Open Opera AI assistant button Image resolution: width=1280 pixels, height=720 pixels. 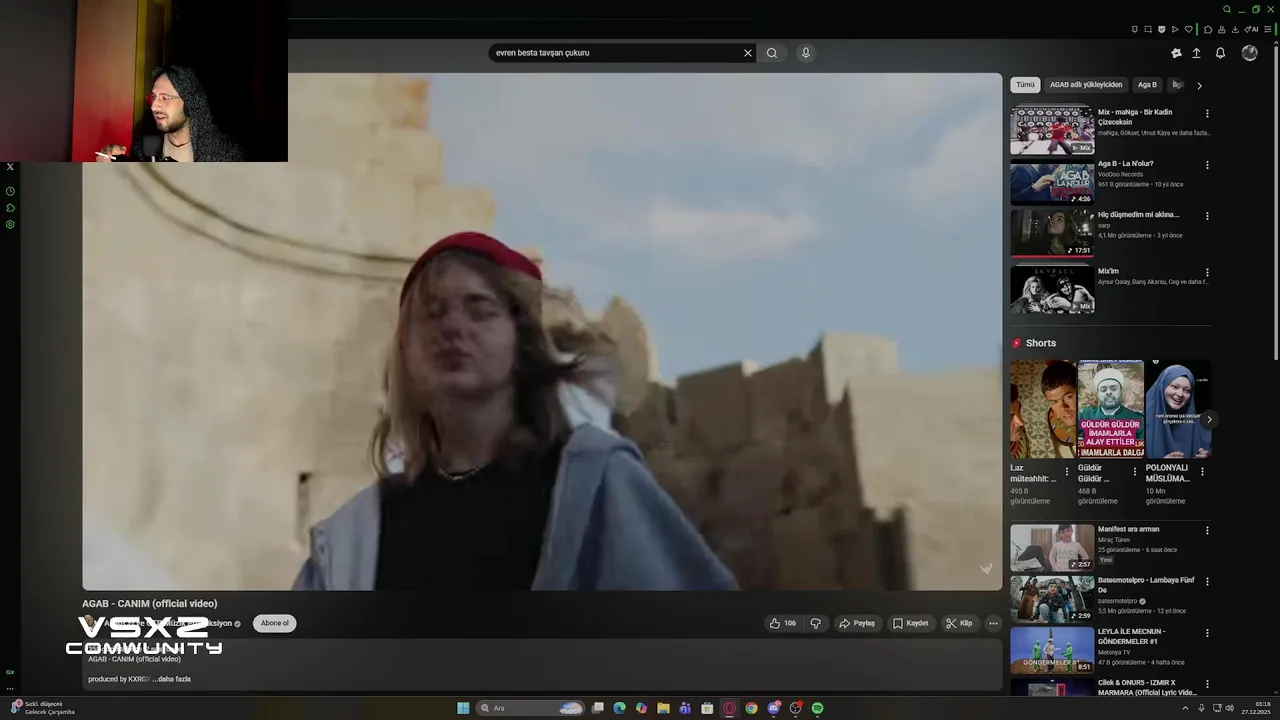(x=1251, y=29)
